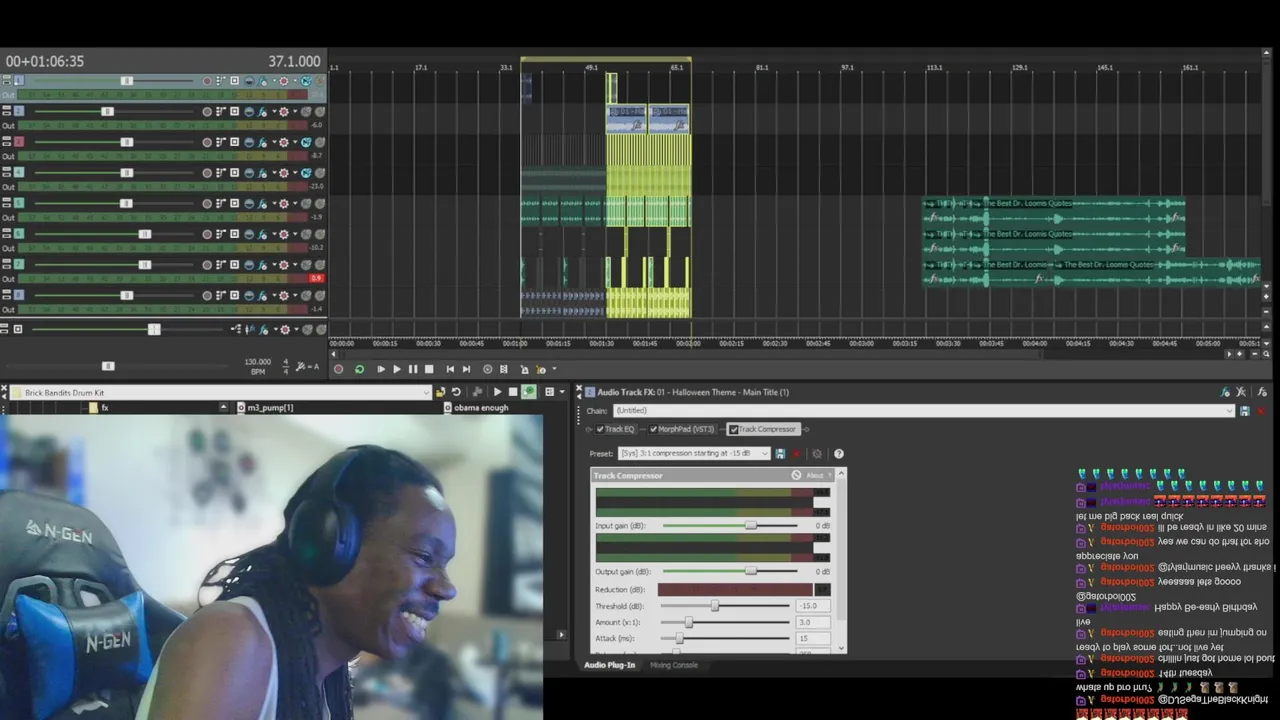Save the FX chain preset
Image resolution: width=1280 pixels, height=720 pixels.
click(x=1244, y=410)
